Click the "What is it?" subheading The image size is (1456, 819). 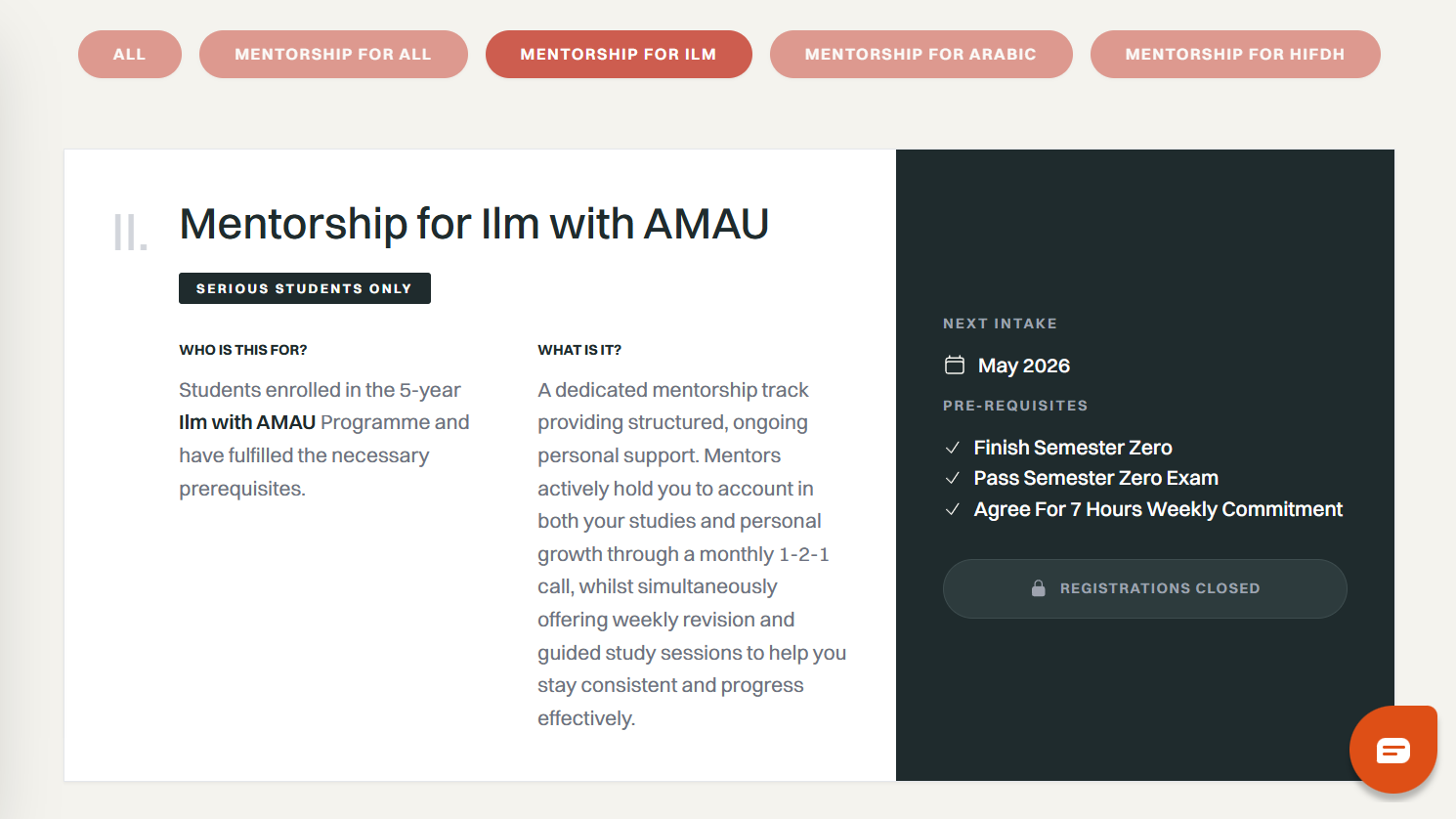[579, 350]
